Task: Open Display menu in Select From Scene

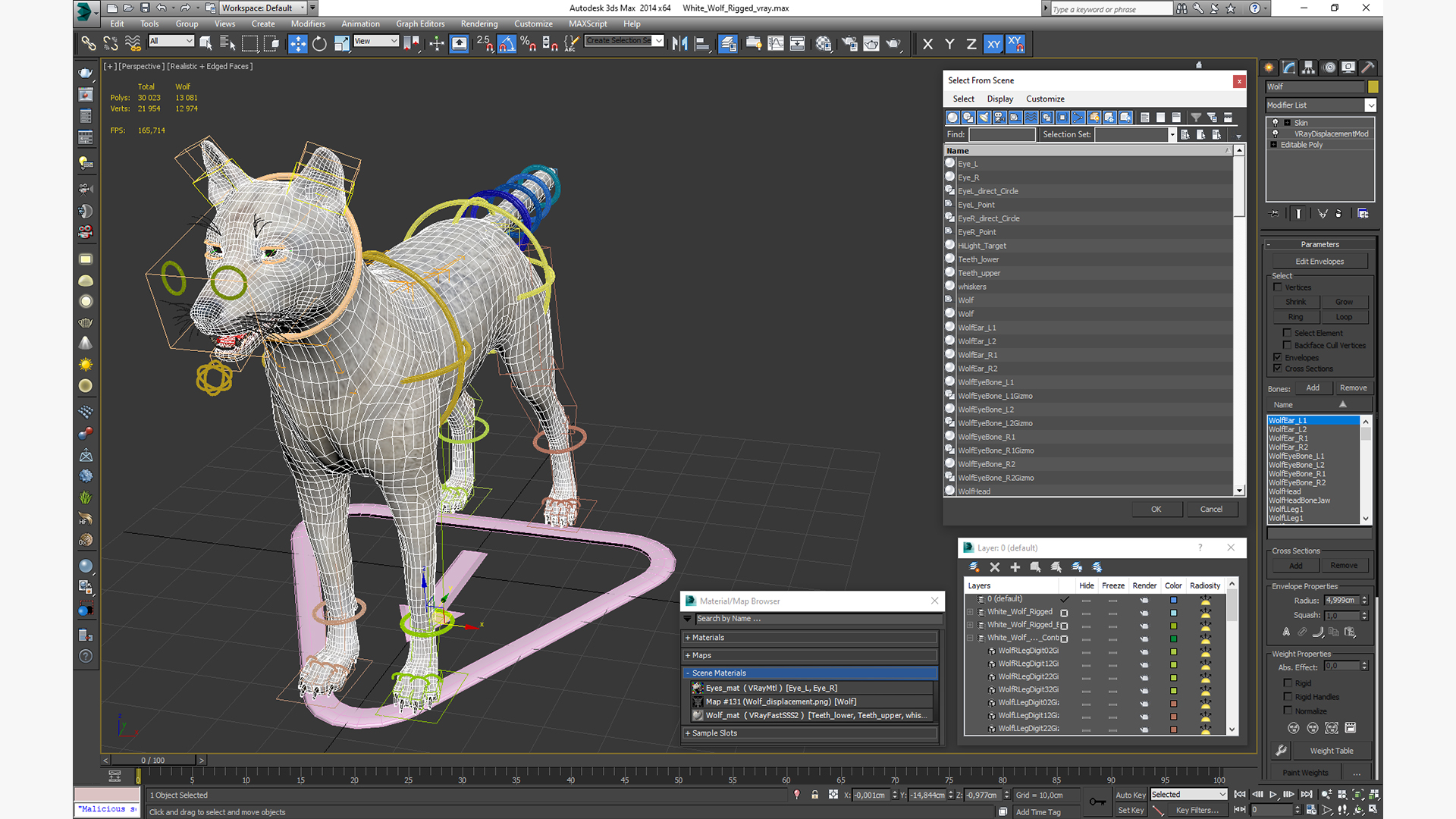Action: [x=999, y=99]
